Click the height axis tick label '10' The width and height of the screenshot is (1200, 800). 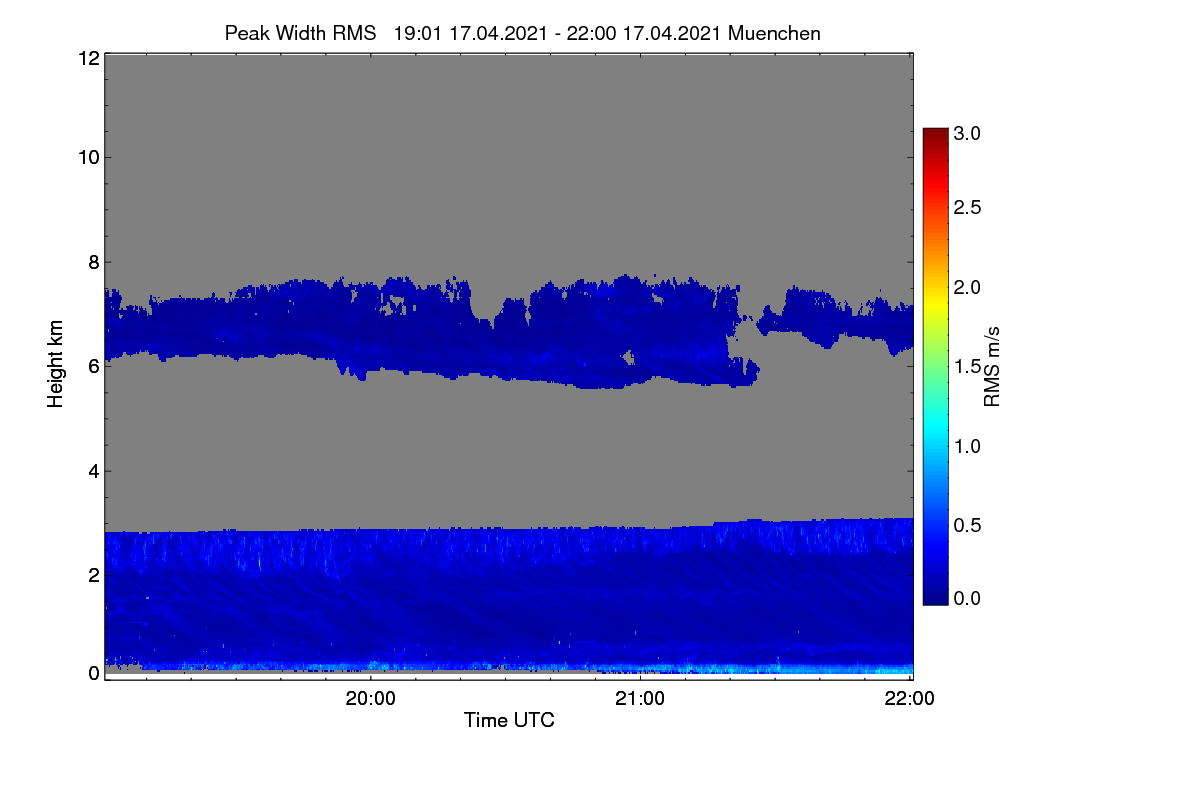coord(87,157)
